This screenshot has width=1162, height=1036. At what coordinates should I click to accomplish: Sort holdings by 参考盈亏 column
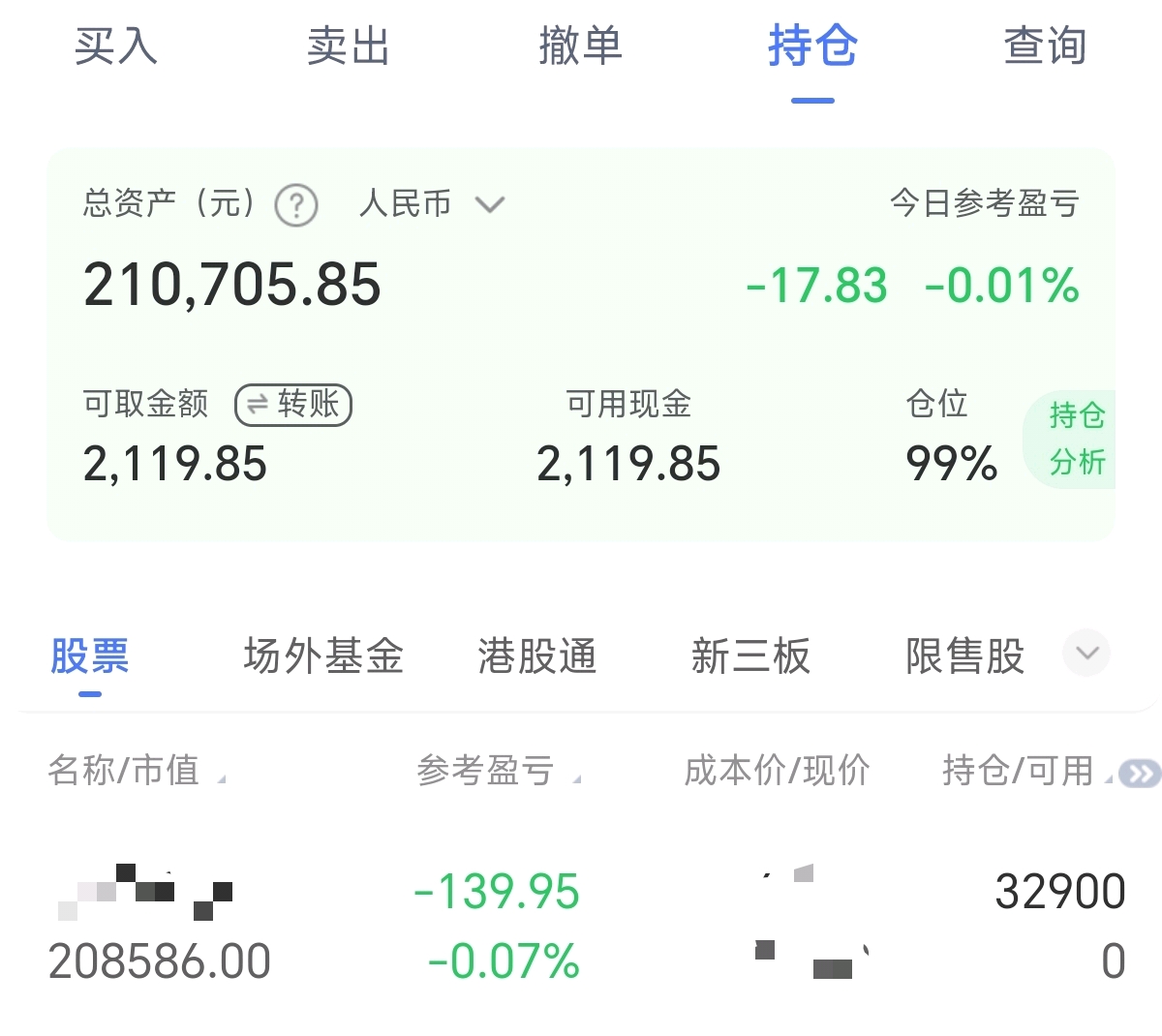point(486,771)
